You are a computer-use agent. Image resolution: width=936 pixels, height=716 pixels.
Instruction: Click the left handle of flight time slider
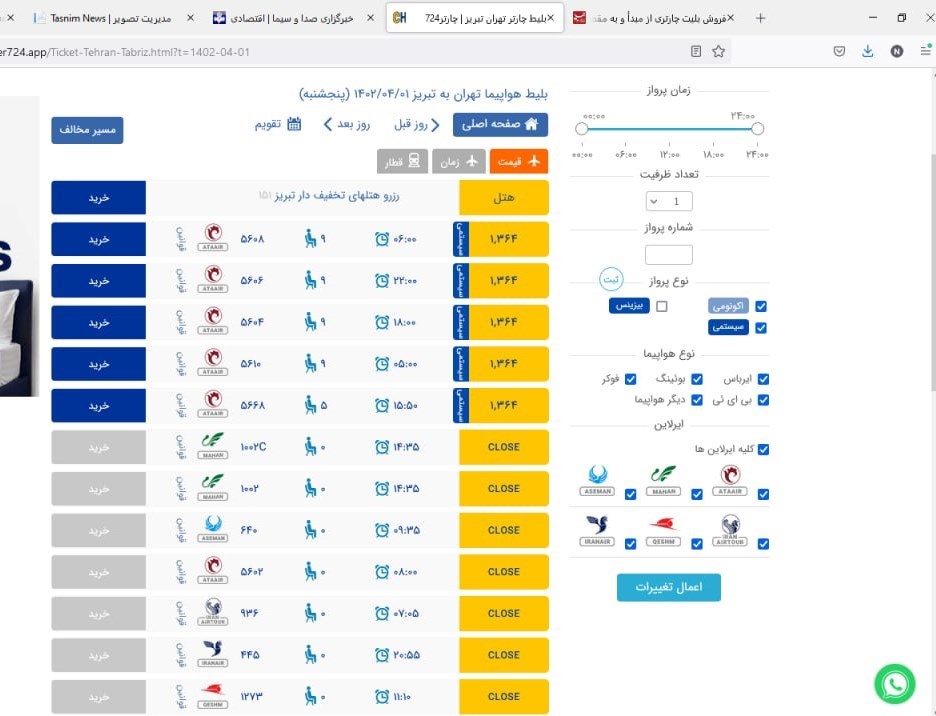[x=582, y=129]
